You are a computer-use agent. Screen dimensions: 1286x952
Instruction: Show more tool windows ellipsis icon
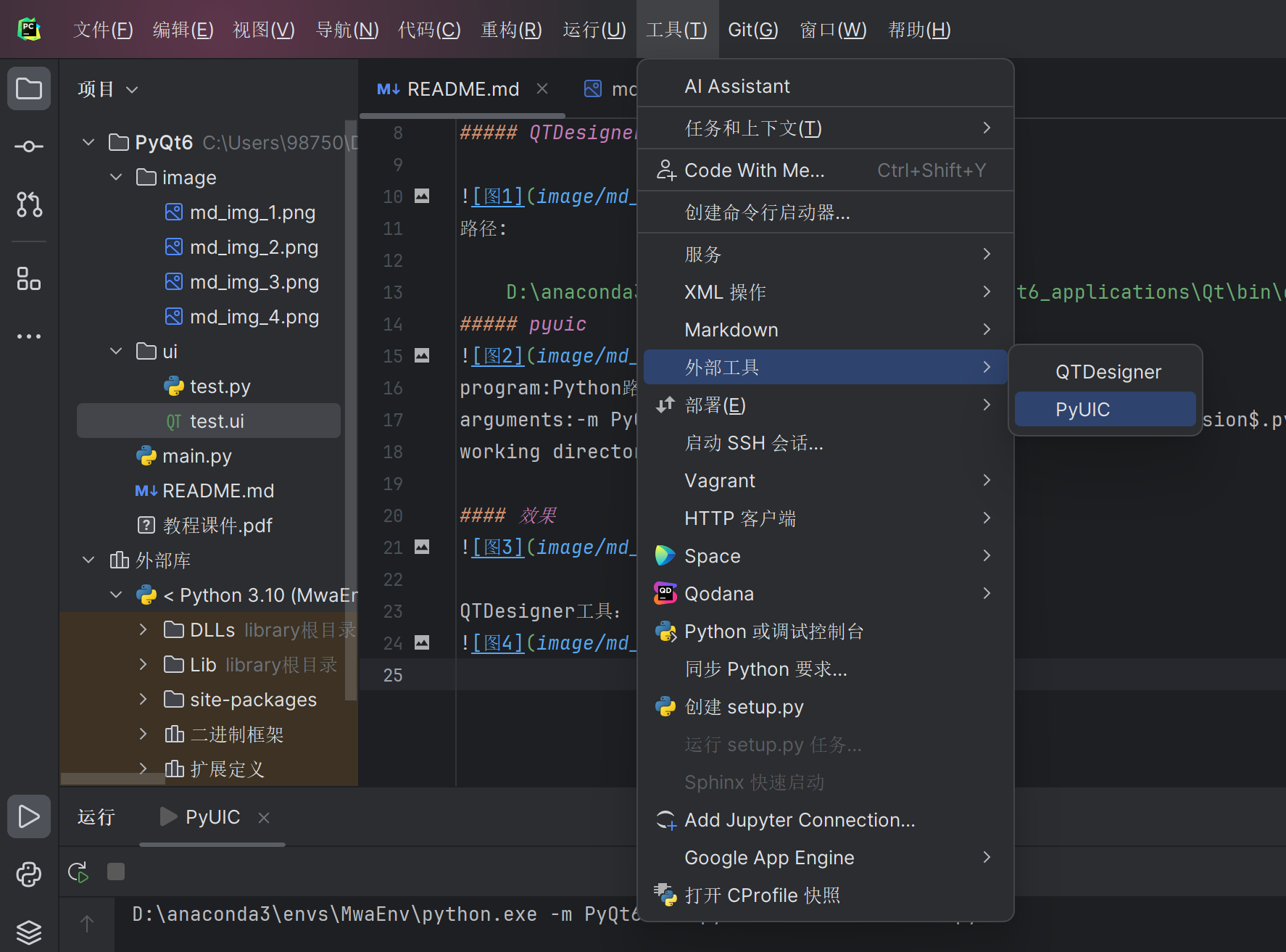click(x=29, y=336)
